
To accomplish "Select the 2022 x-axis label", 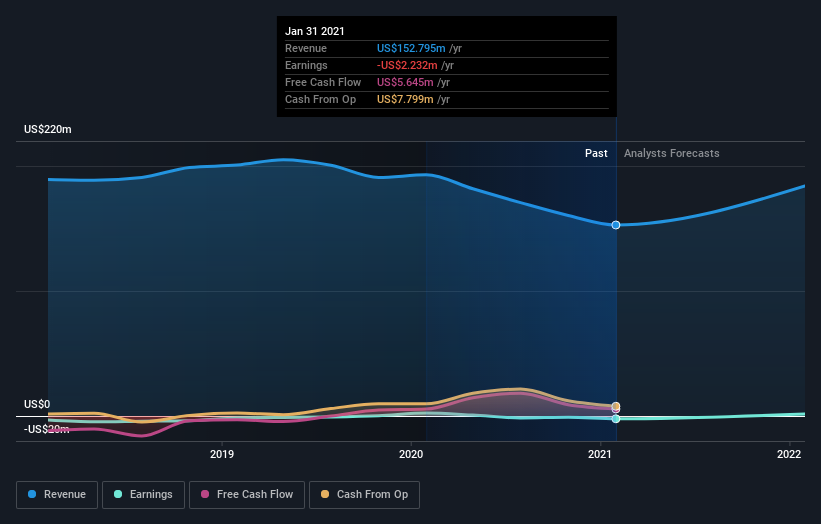I will 789,454.
